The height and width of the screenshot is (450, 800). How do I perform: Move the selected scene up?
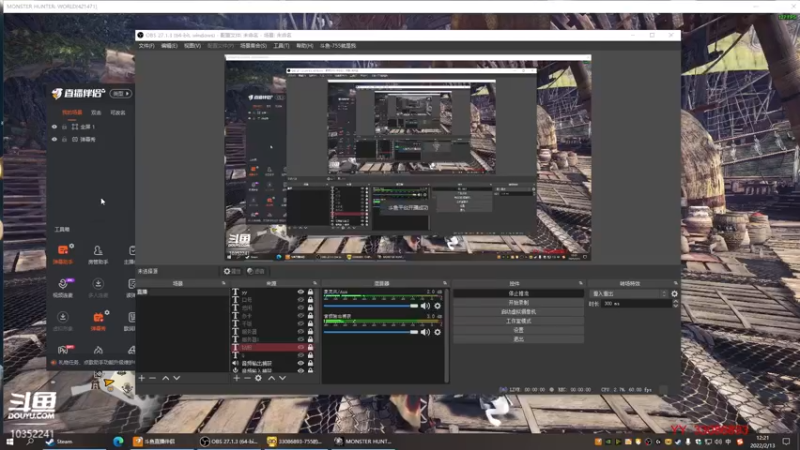165,378
